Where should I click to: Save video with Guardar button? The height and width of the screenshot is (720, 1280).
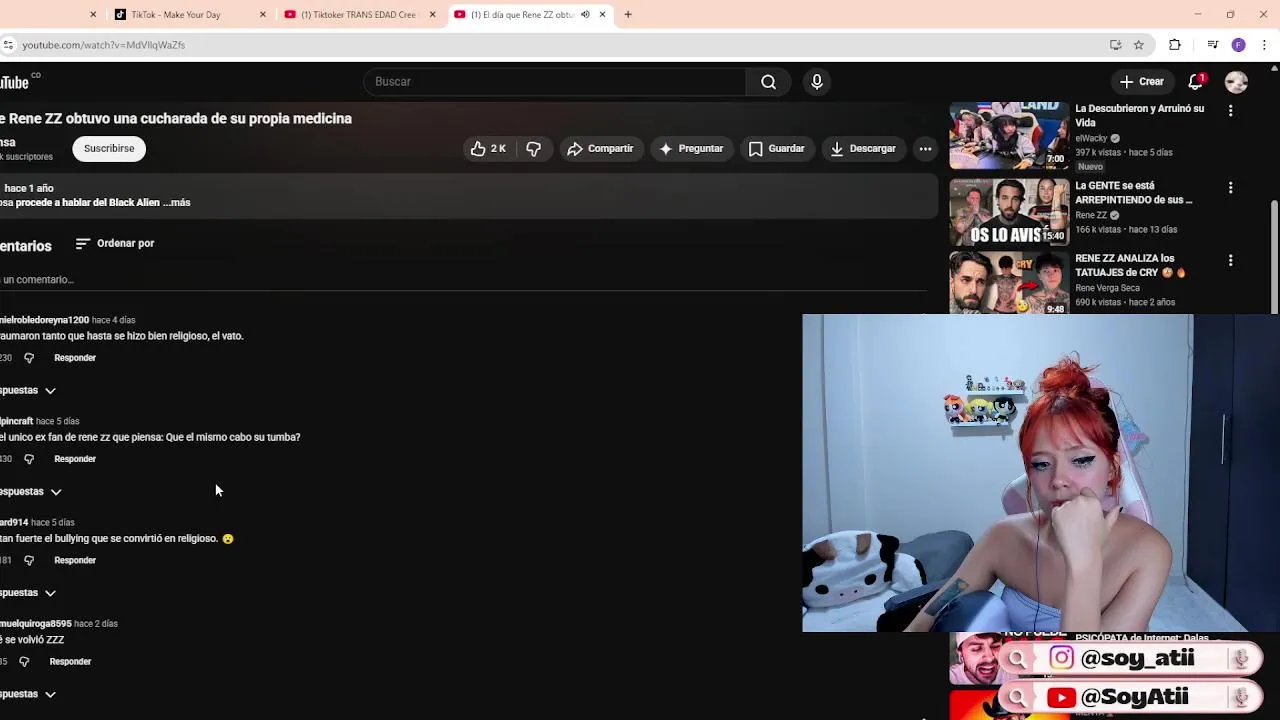(776, 149)
